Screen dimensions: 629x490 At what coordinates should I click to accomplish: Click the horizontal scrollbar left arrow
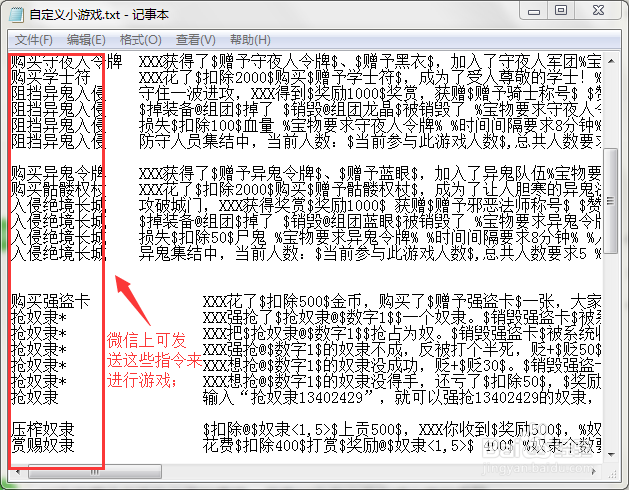(x=18, y=472)
